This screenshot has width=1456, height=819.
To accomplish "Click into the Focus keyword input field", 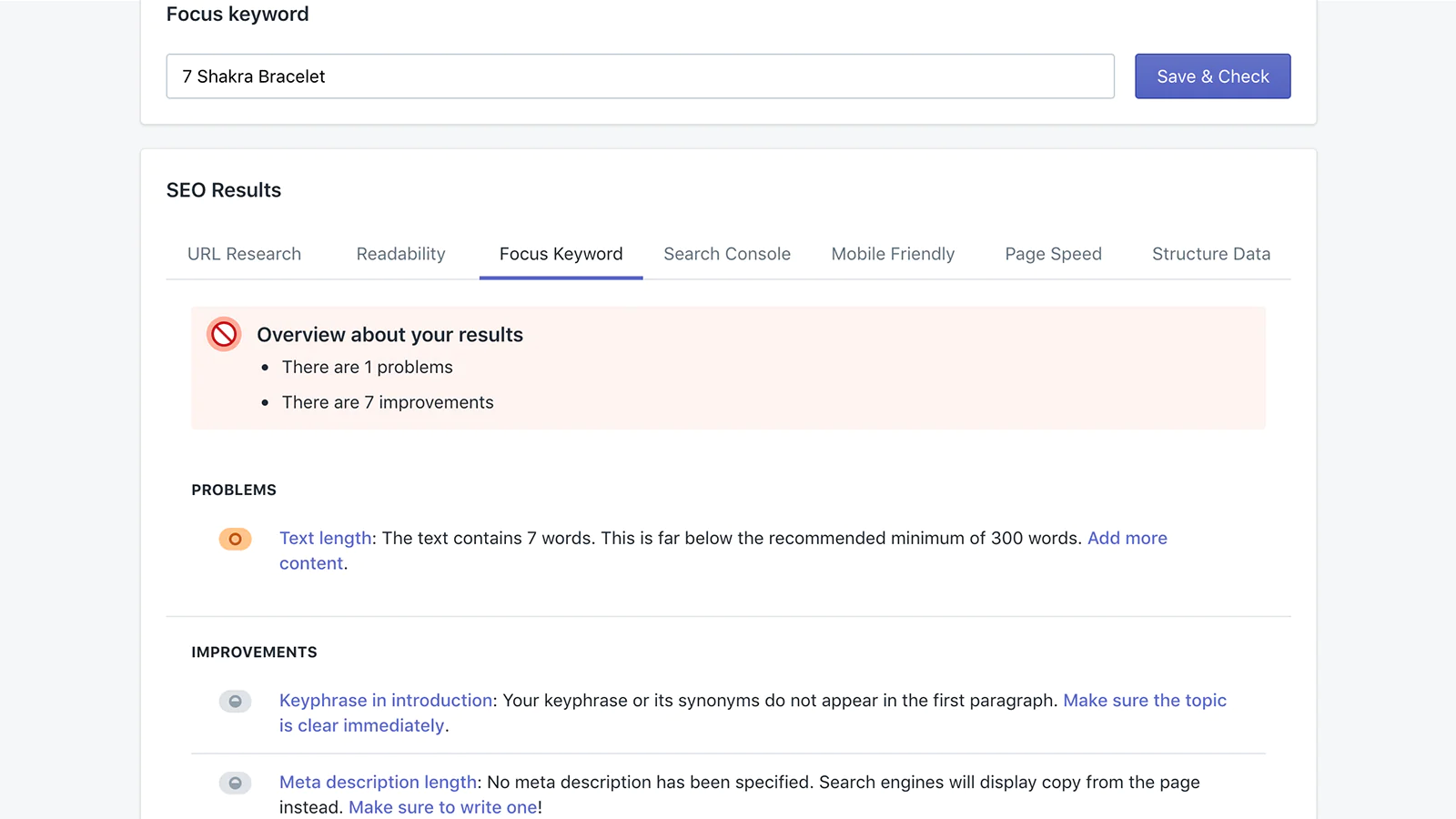I will (640, 76).
